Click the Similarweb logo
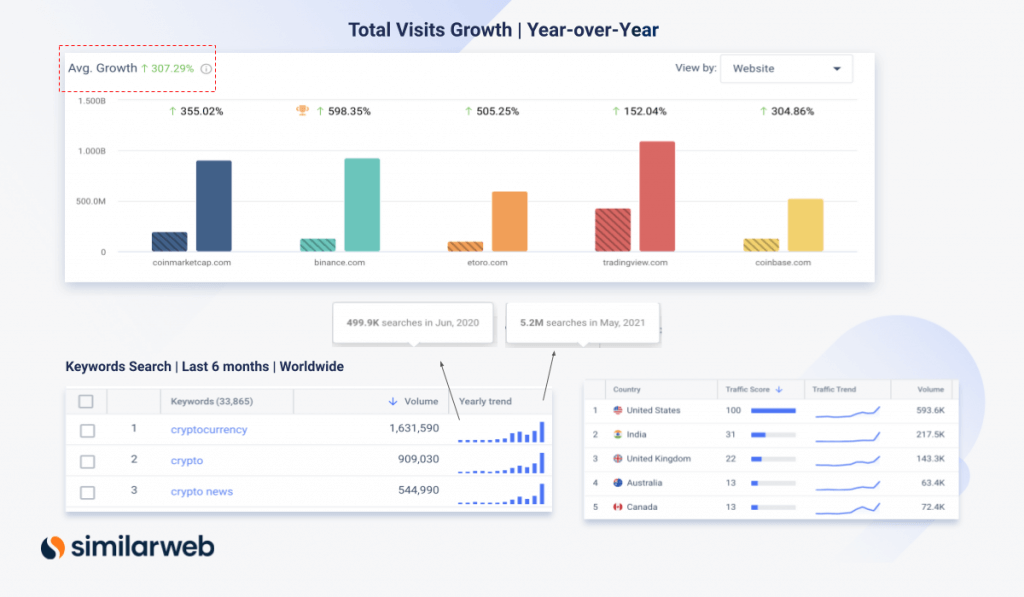This screenshot has height=597, width=1024. [x=127, y=547]
